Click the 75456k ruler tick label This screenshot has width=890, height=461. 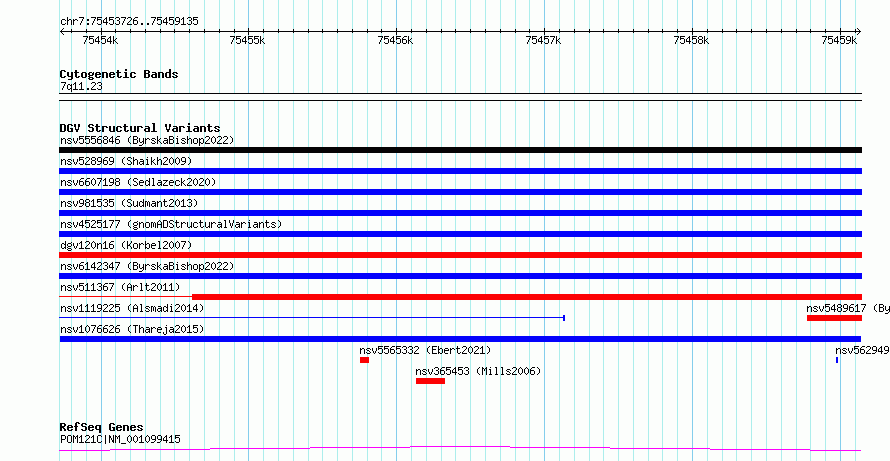(x=396, y=40)
